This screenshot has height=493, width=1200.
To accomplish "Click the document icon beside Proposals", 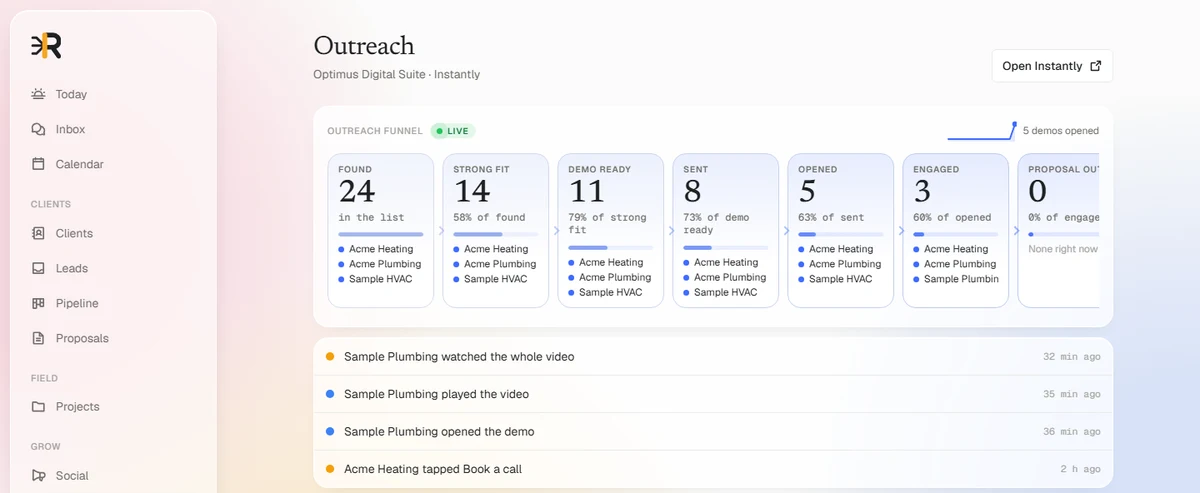I will pyautogui.click(x=38, y=338).
